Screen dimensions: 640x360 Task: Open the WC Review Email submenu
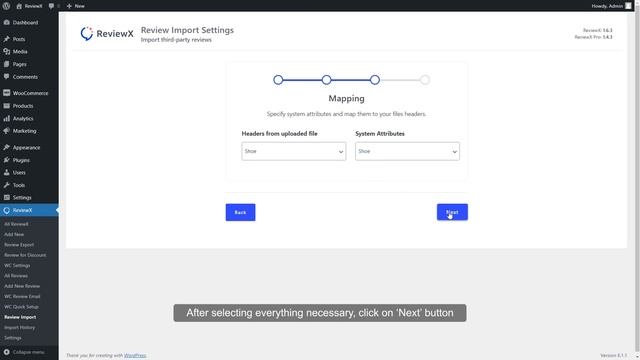tap(22, 296)
